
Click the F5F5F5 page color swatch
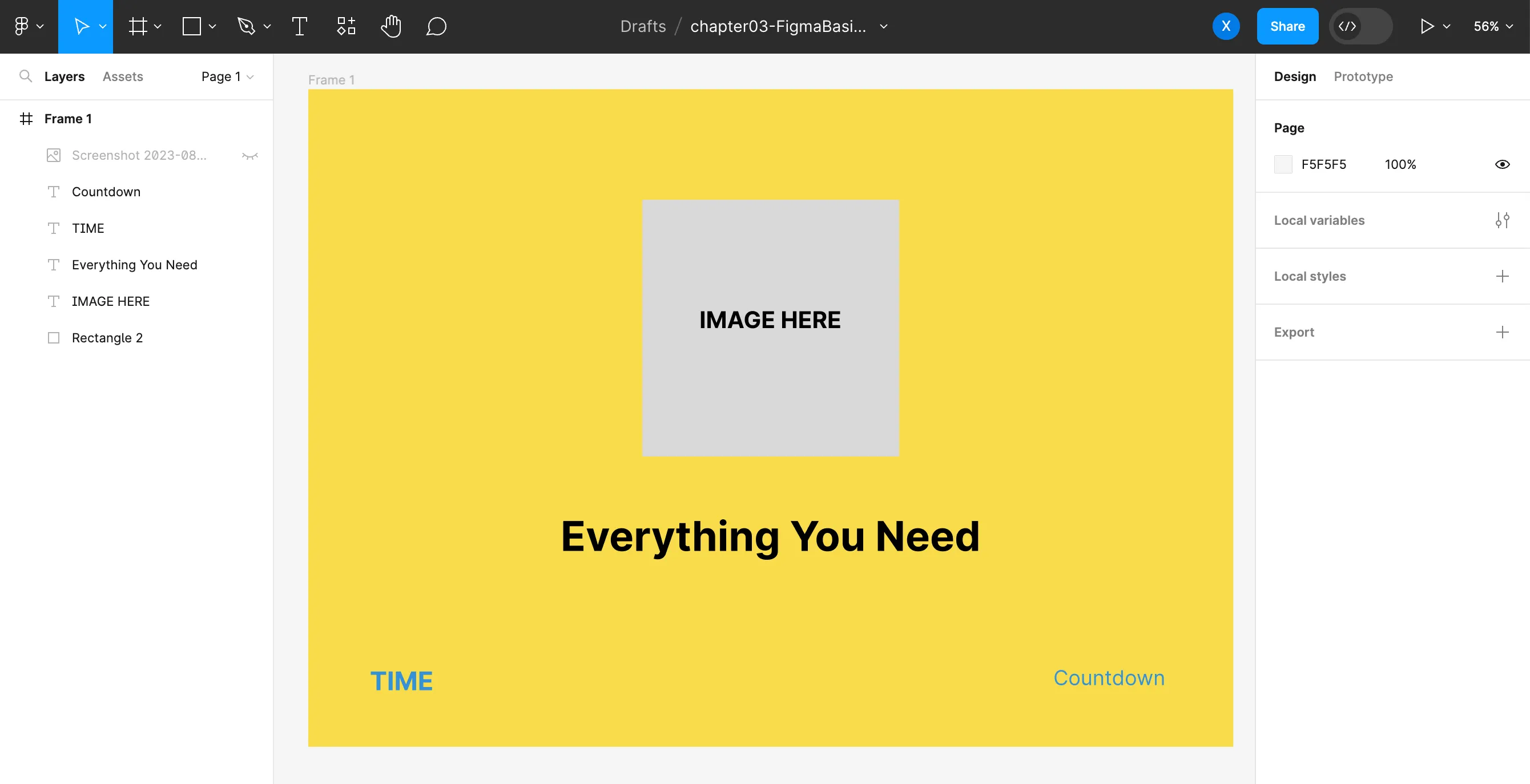click(1283, 164)
